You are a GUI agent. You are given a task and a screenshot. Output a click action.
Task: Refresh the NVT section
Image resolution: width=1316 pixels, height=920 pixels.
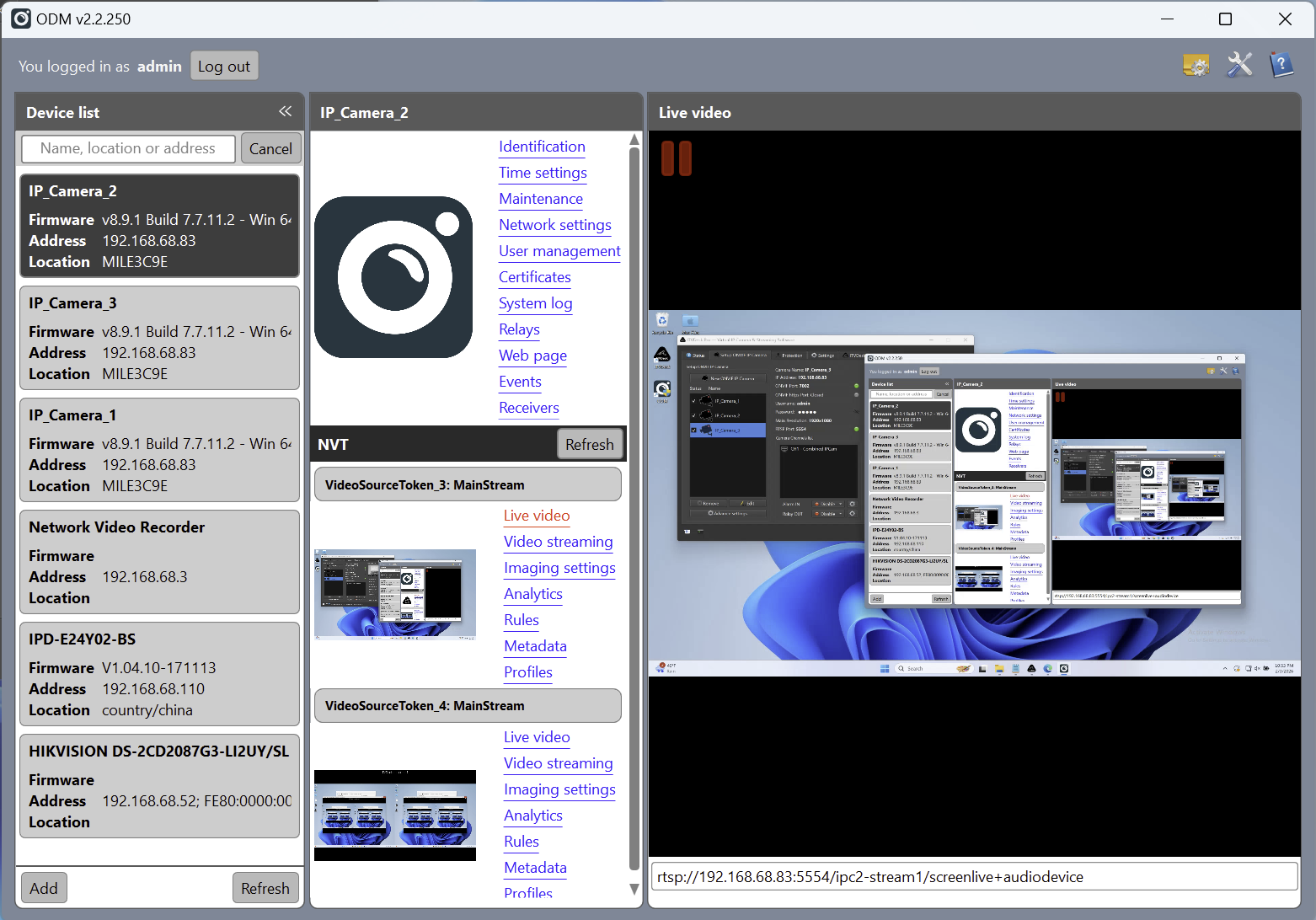point(589,444)
